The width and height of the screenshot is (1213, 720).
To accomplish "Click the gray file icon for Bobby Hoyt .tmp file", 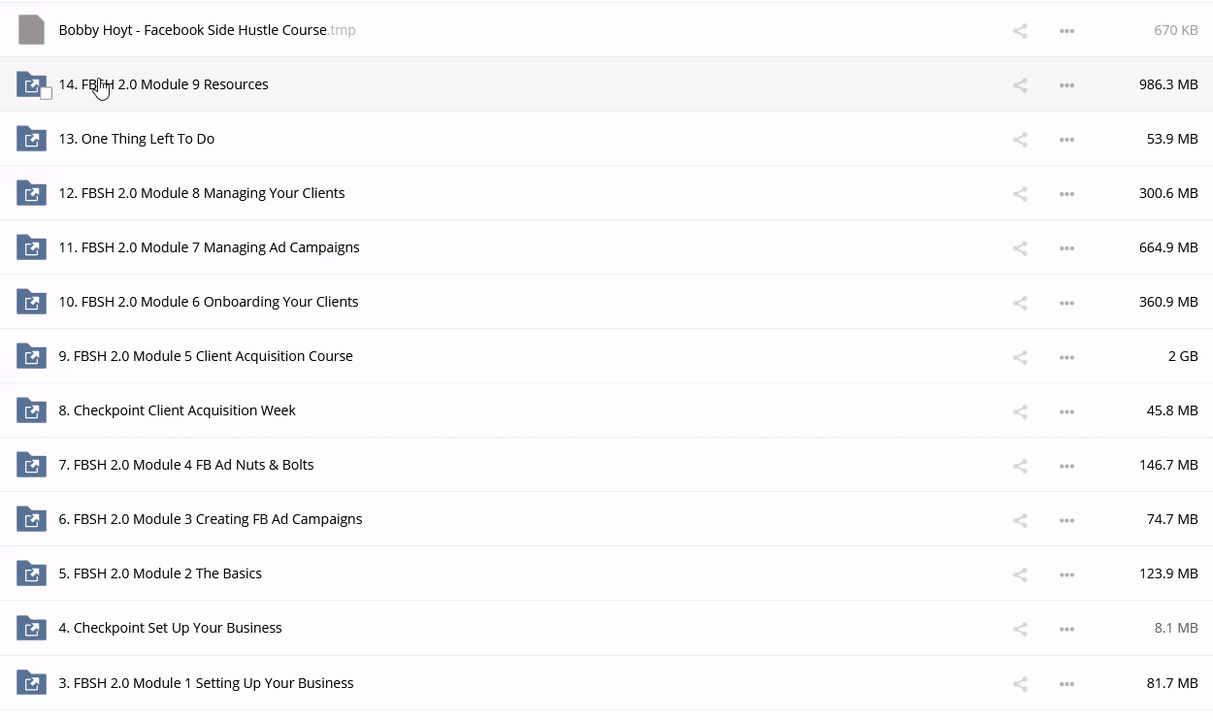I will [x=31, y=30].
